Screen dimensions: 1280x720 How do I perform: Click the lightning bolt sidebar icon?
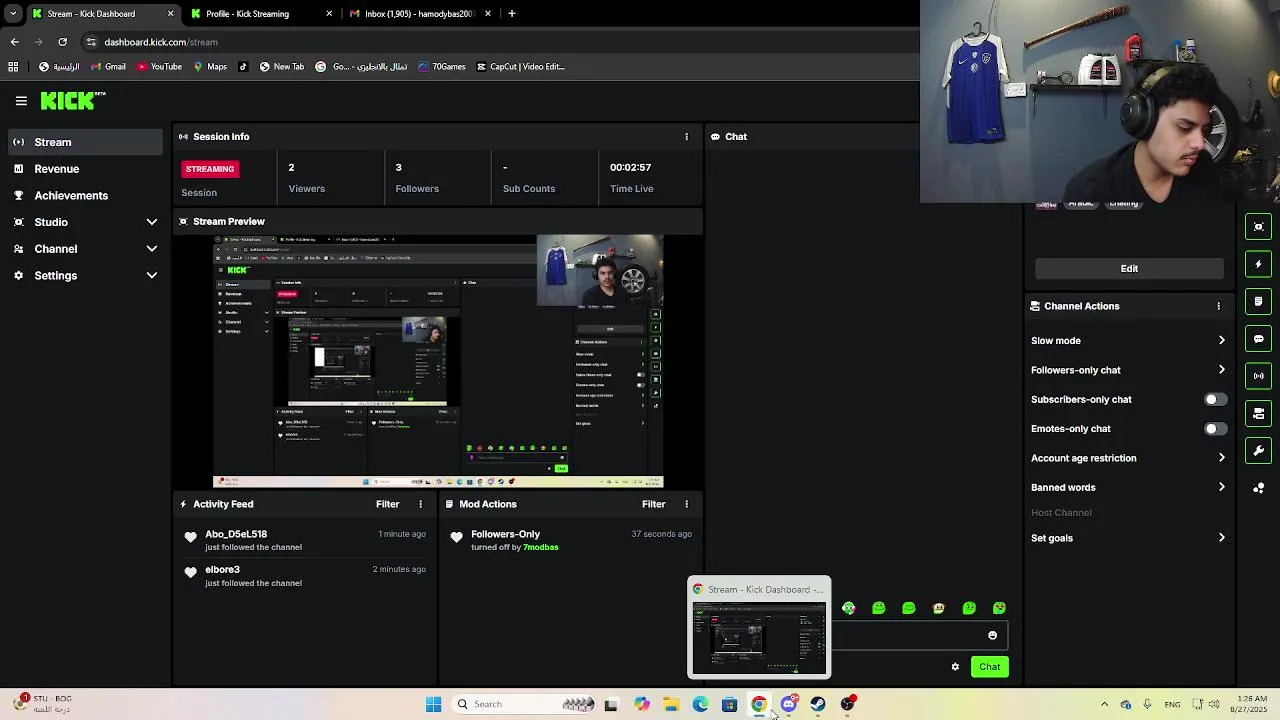pos(1259,264)
